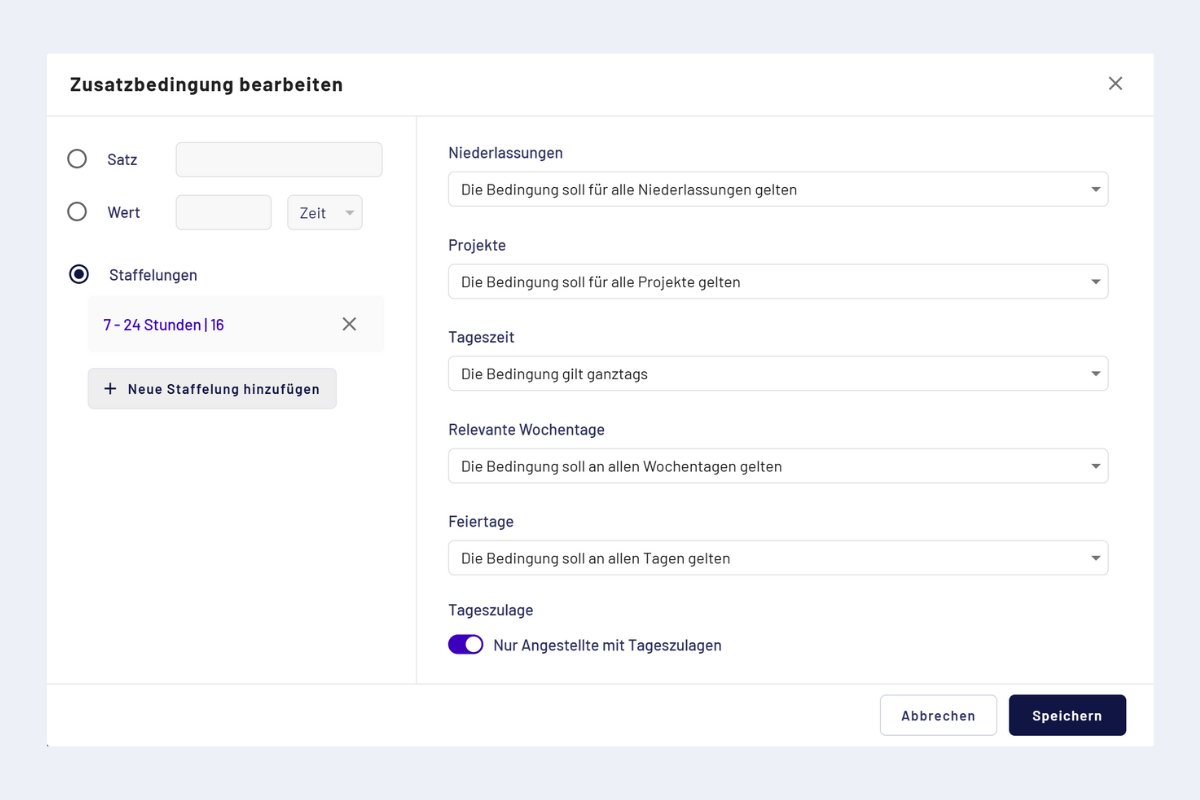Click the Zusatzbedingung bearbeiten heading
The width and height of the screenshot is (1200, 800).
pyautogui.click(x=206, y=85)
